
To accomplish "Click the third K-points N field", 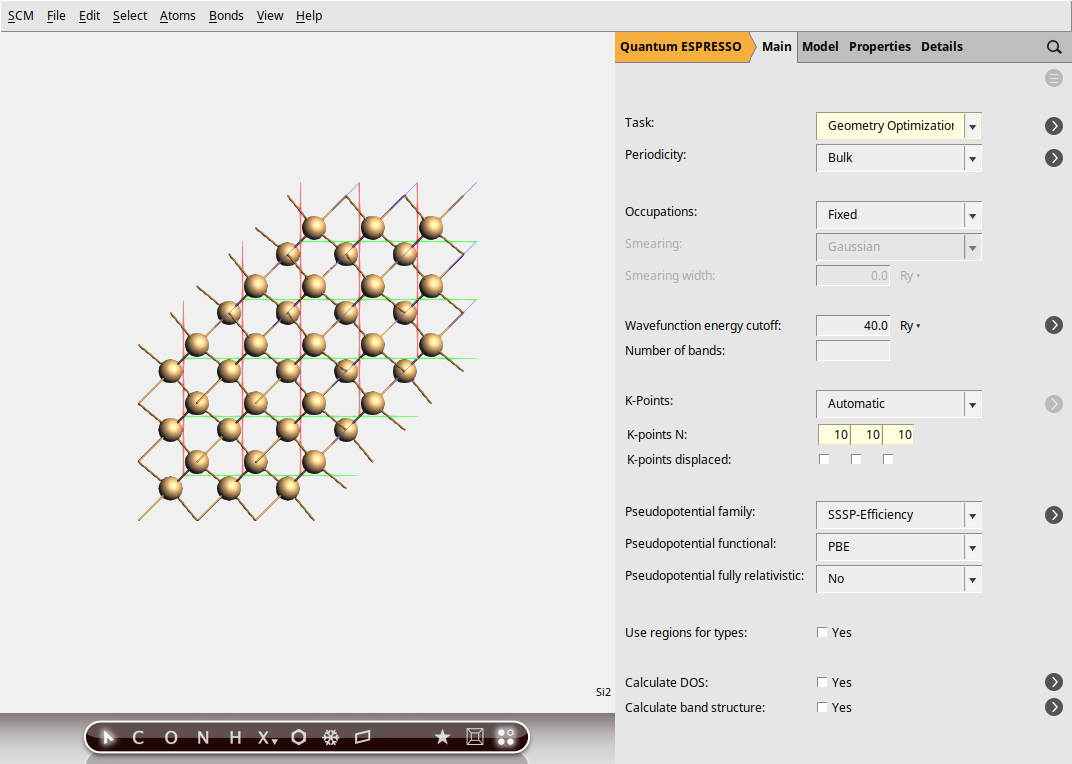I will point(898,434).
